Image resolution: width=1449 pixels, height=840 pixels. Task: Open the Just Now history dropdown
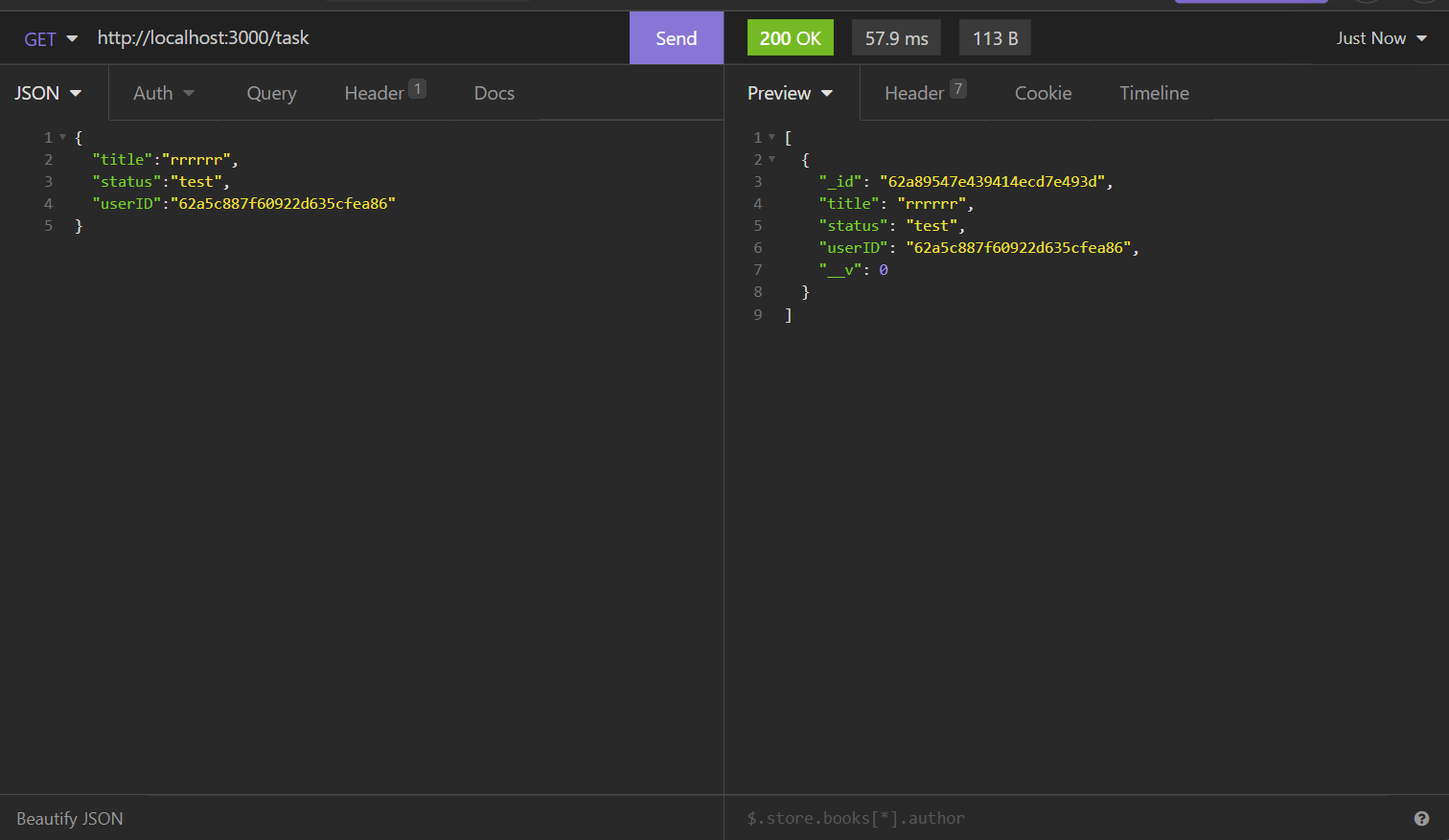pos(1382,38)
